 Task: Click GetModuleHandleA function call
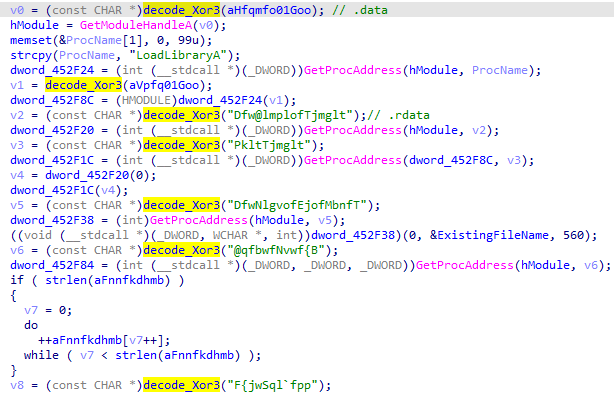tap(136, 25)
